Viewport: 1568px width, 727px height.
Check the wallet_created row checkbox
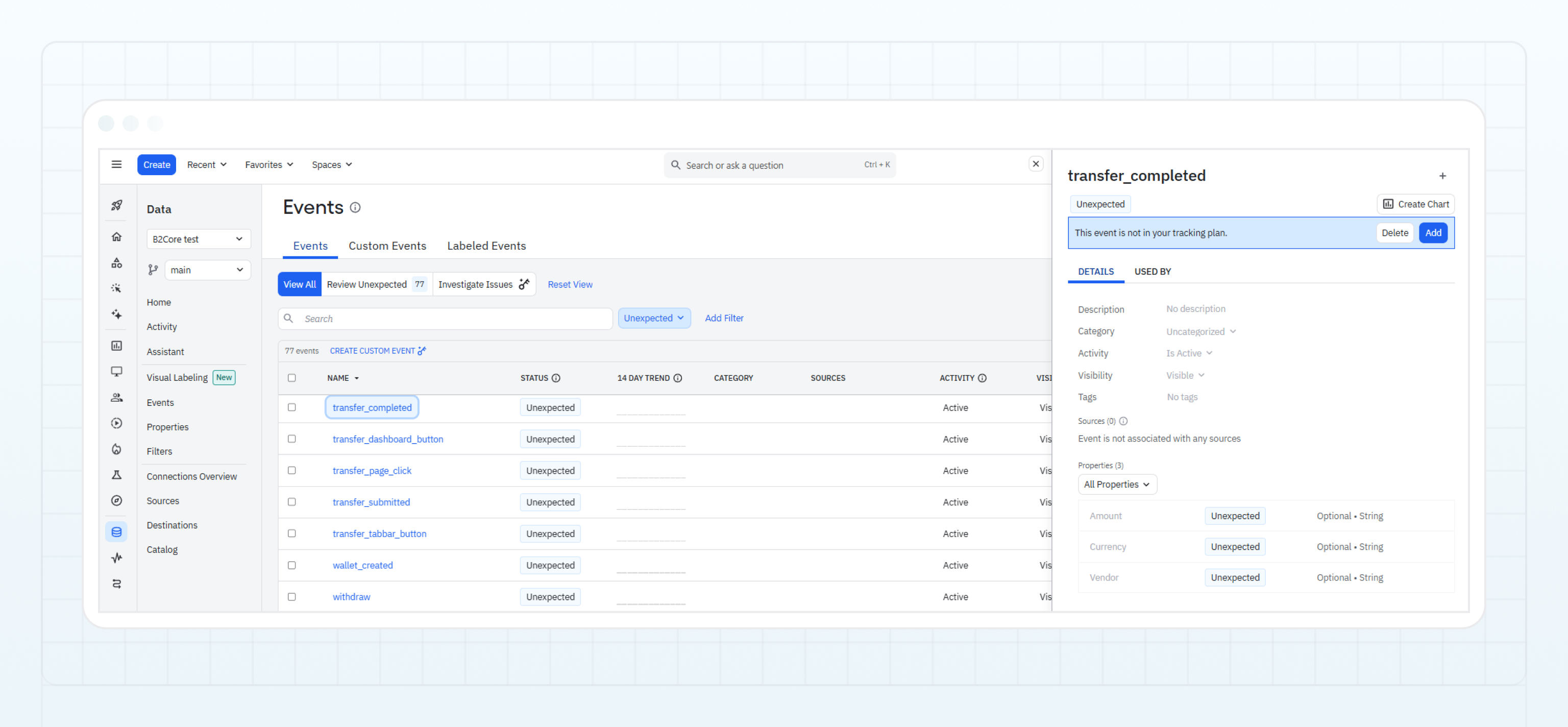[x=292, y=565]
